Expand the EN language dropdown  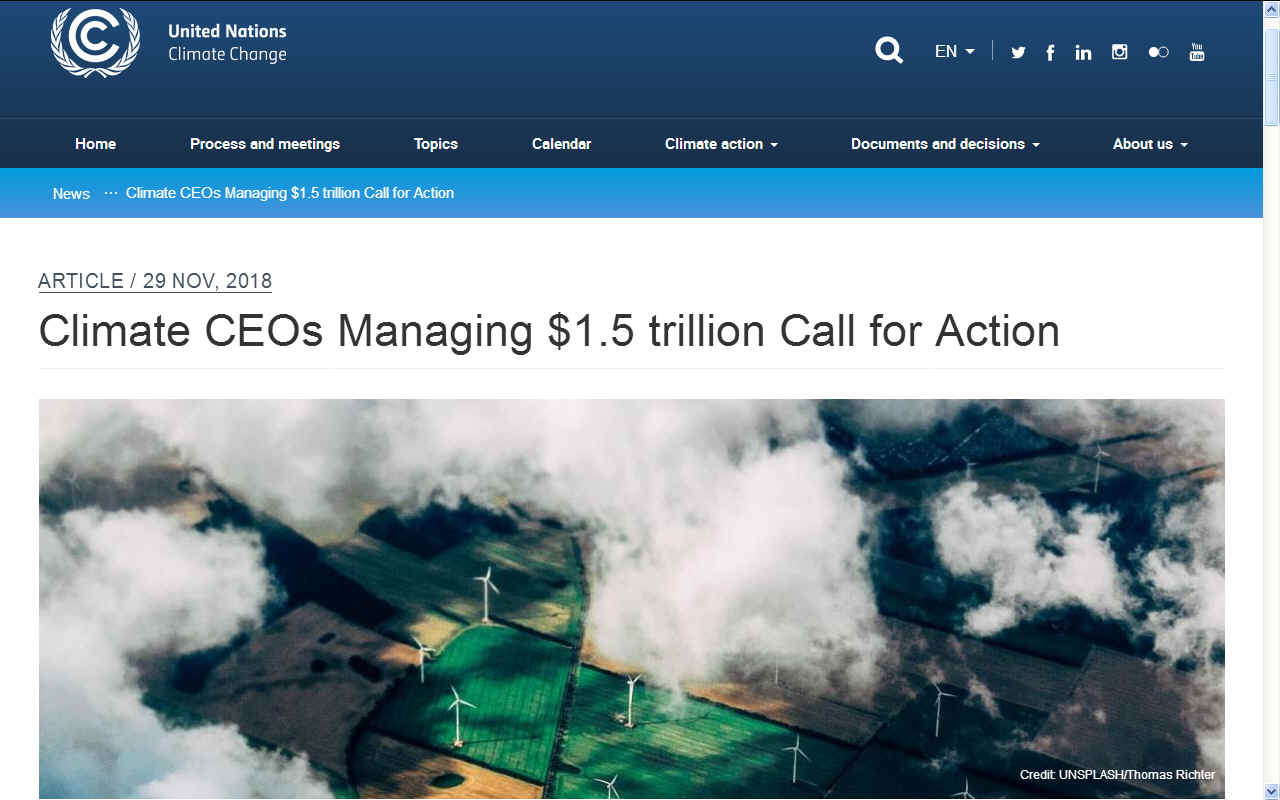coord(954,51)
